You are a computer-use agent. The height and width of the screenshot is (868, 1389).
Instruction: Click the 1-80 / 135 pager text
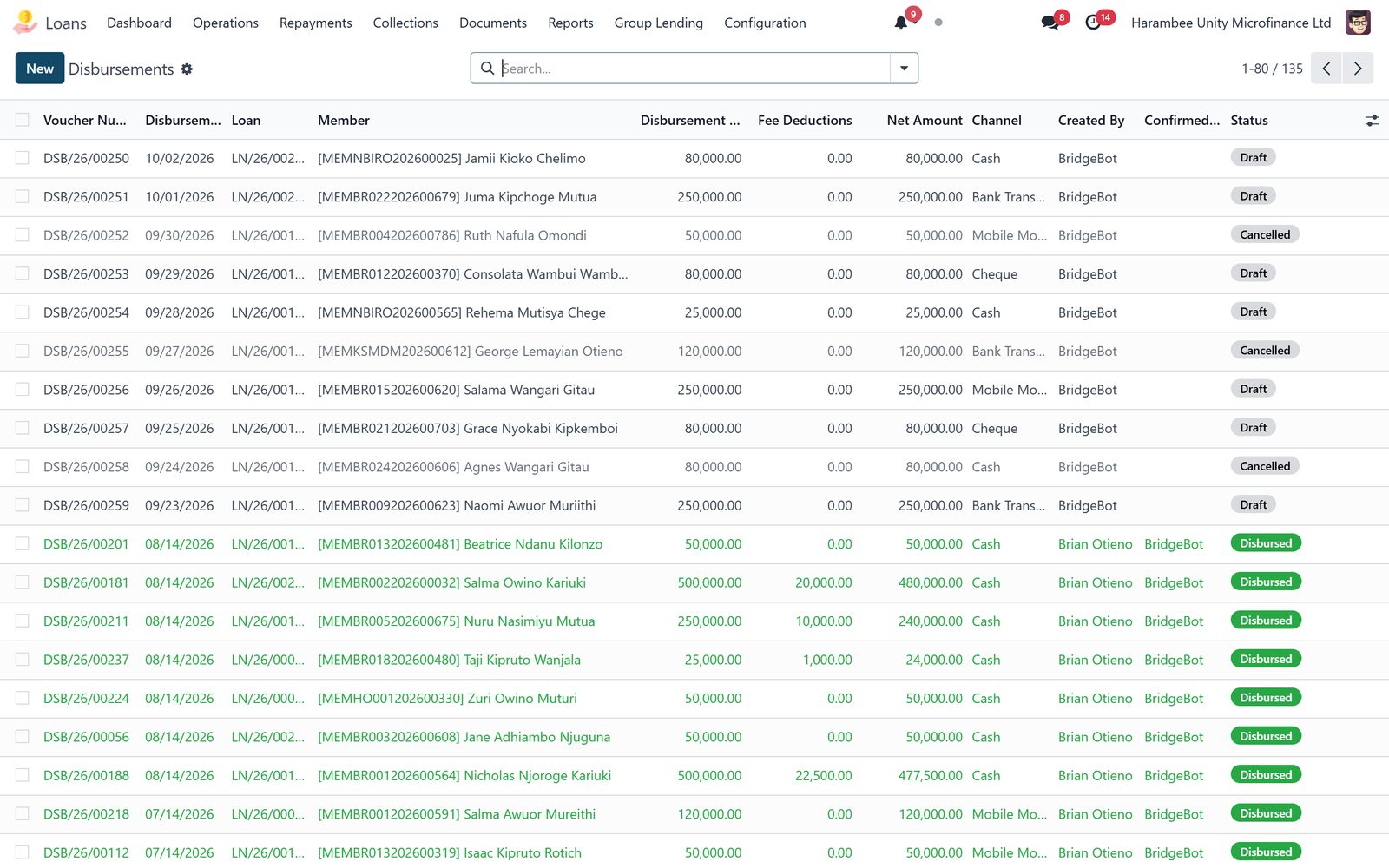[1272, 69]
